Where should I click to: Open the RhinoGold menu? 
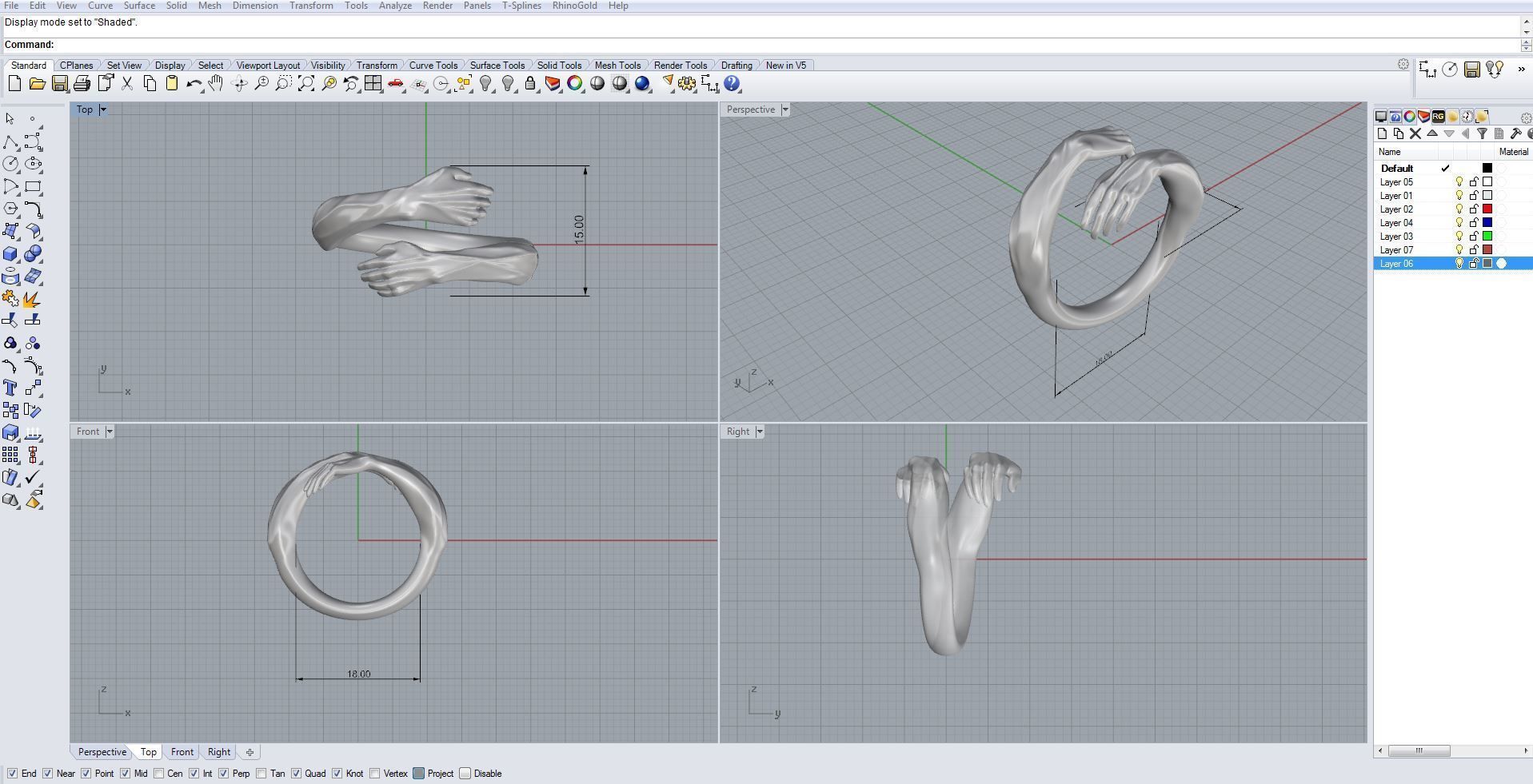574,6
